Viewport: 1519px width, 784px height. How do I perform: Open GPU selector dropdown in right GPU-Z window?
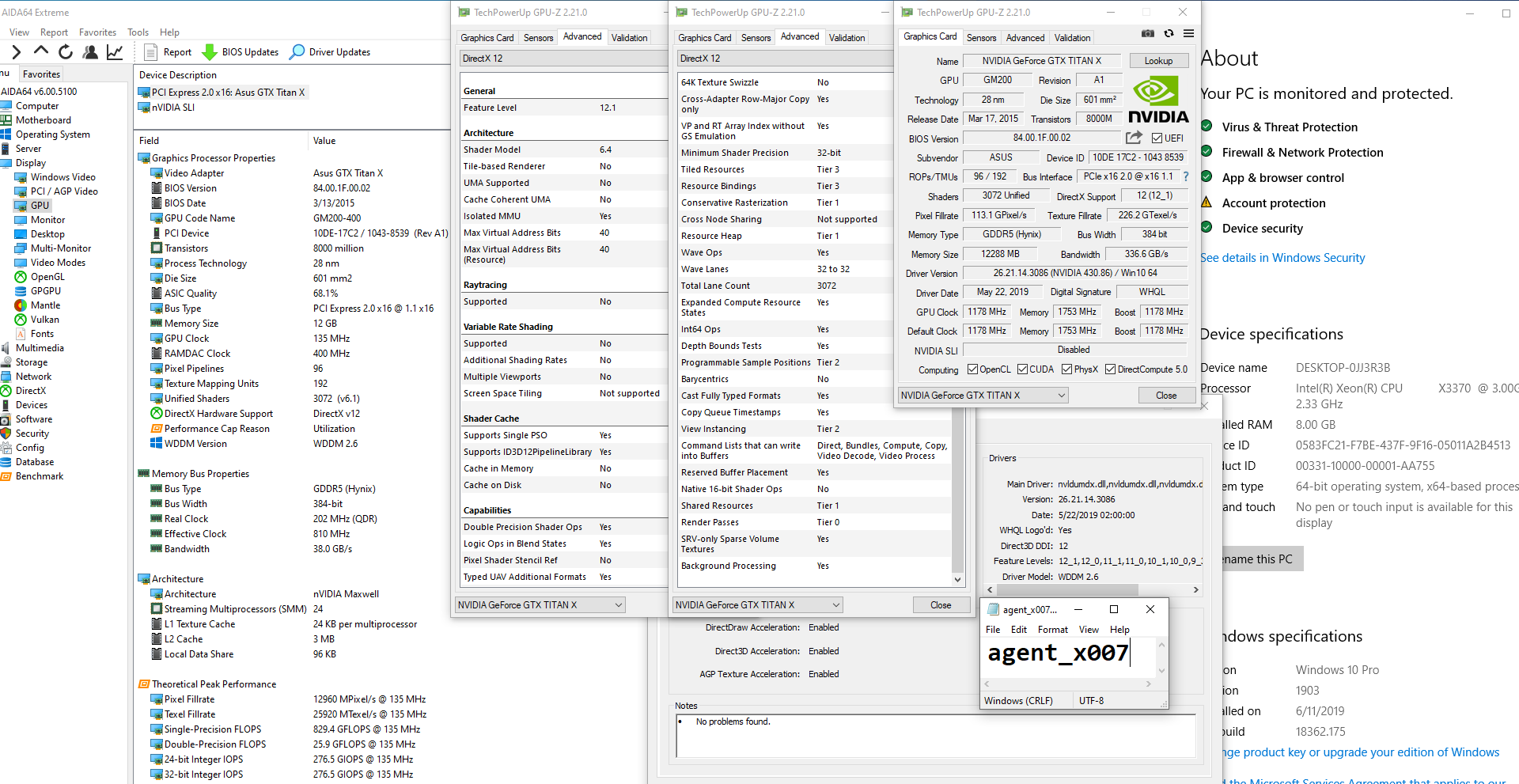[983, 396]
